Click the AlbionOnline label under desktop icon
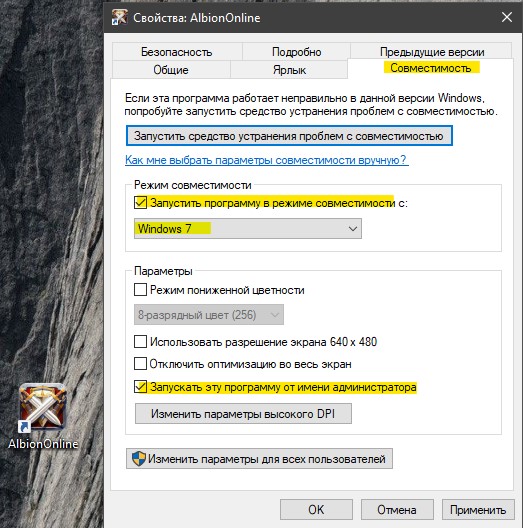Image resolution: width=523 pixels, height=528 pixels. pyautogui.click(x=43, y=444)
